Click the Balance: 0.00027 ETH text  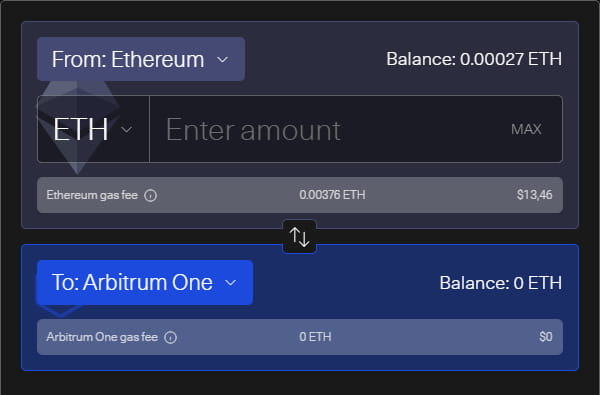point(474,59)
